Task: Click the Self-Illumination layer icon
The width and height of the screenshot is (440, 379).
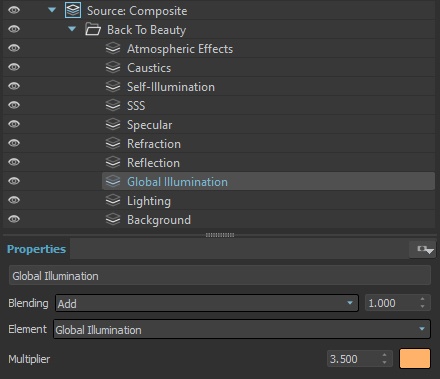Action: (113, 86)
